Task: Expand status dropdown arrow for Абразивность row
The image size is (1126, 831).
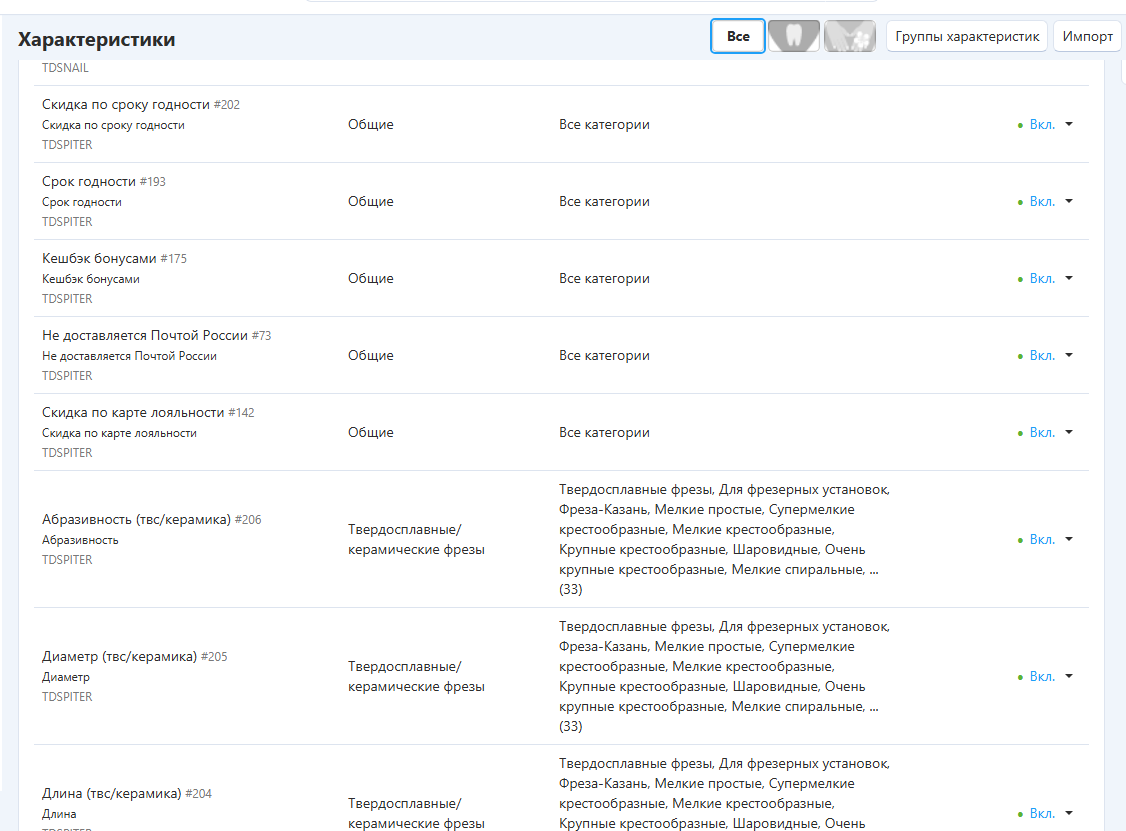Action: 1069,540
